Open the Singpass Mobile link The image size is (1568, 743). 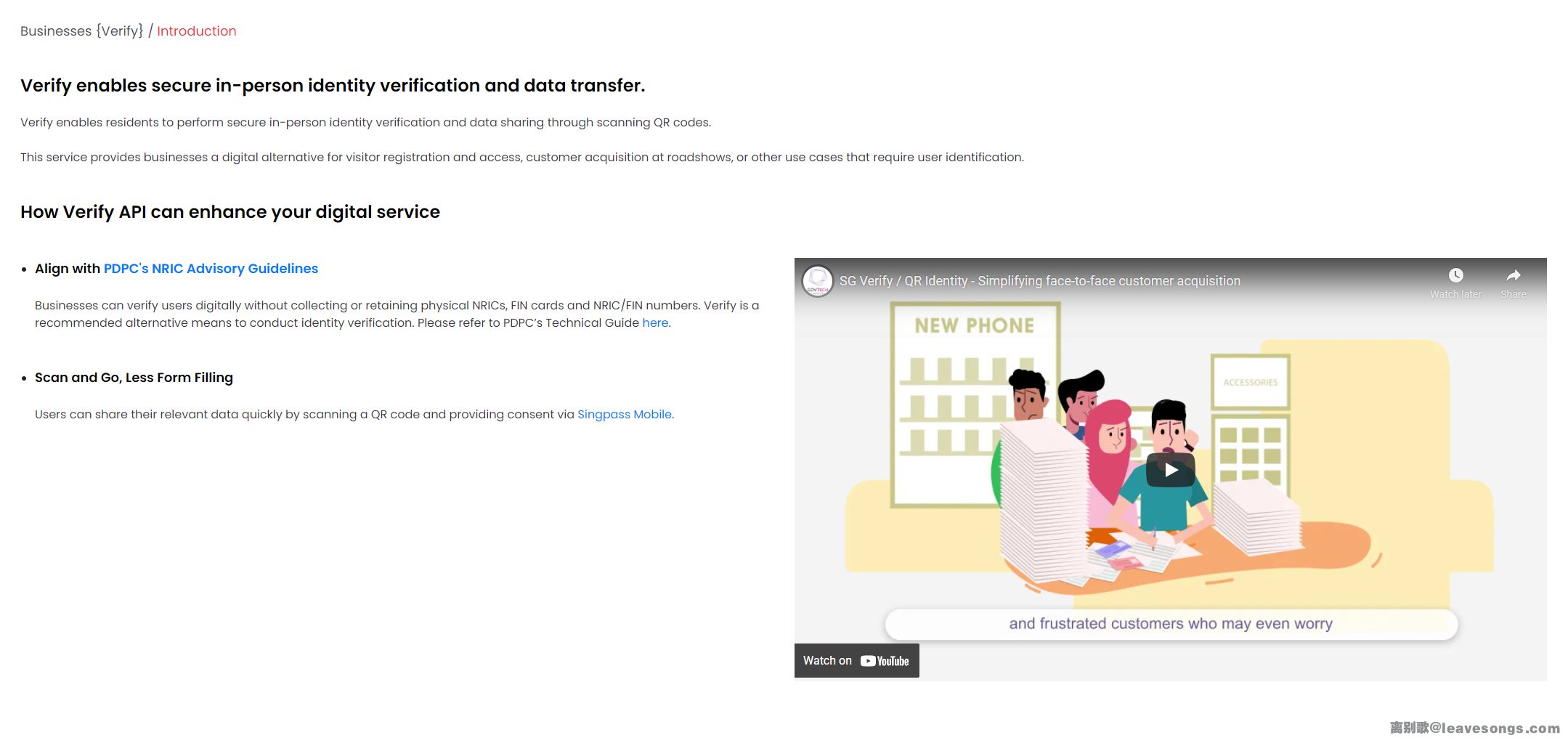tap(624, 415)
